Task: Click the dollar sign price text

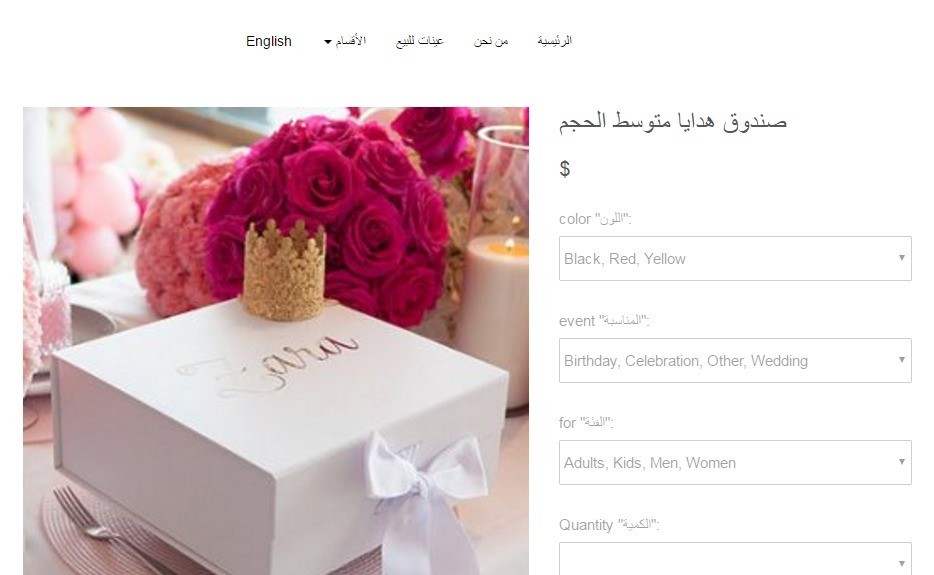Action: pyautogui.click(x=565, y=169)
